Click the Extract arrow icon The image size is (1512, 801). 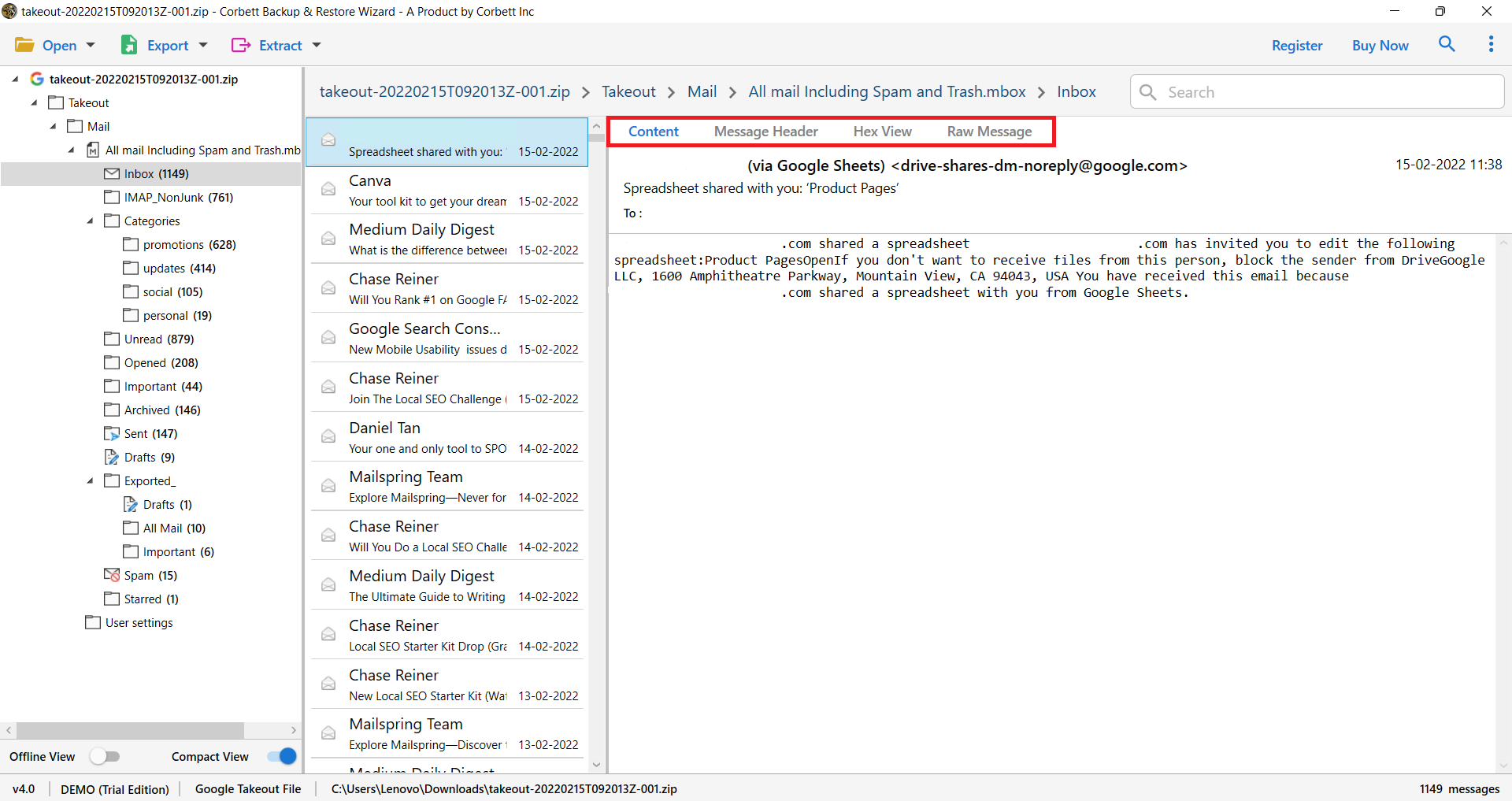(241, 45)
